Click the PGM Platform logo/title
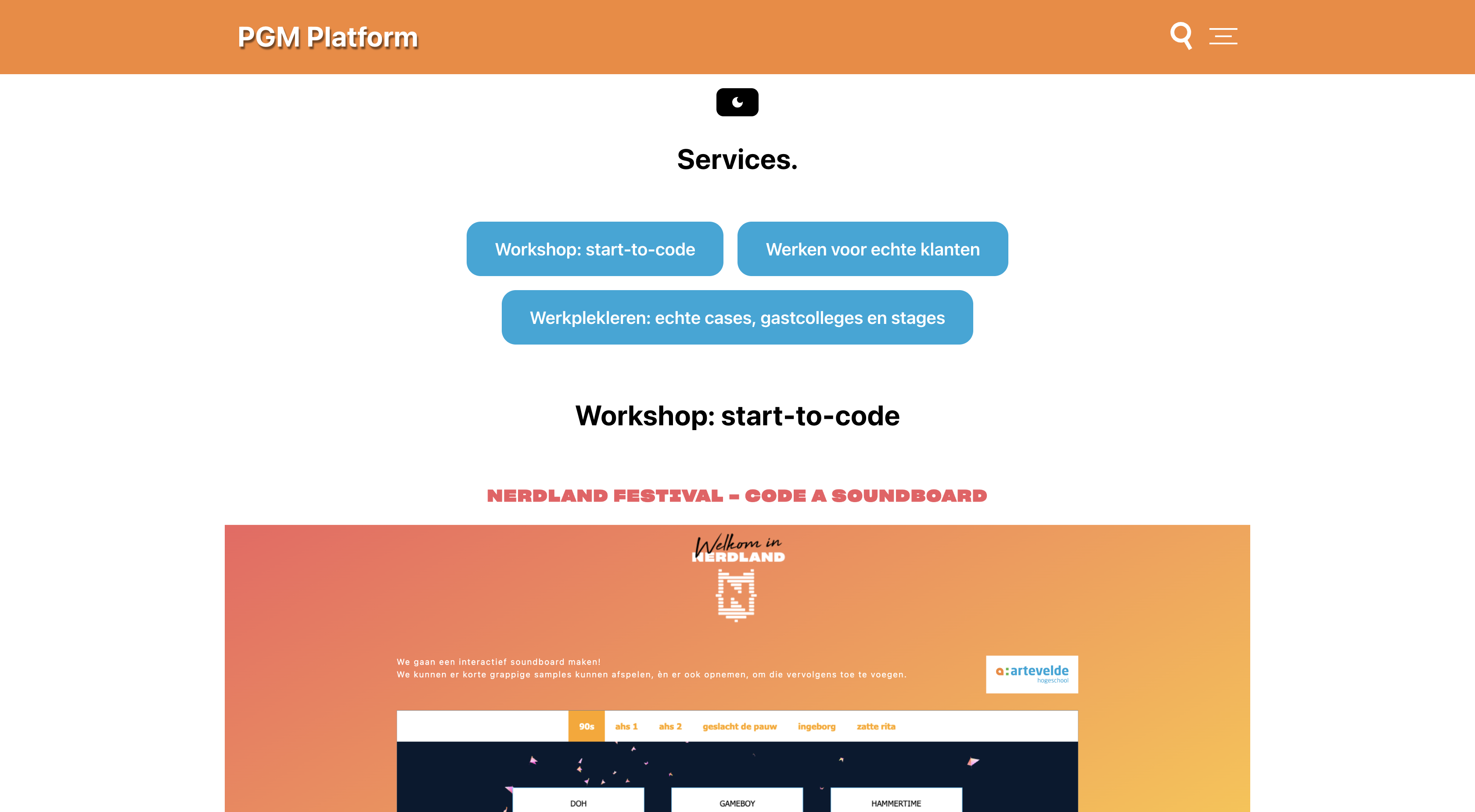Image resolution: width=1475 pixels, height=812 pixels. (327, 36)
